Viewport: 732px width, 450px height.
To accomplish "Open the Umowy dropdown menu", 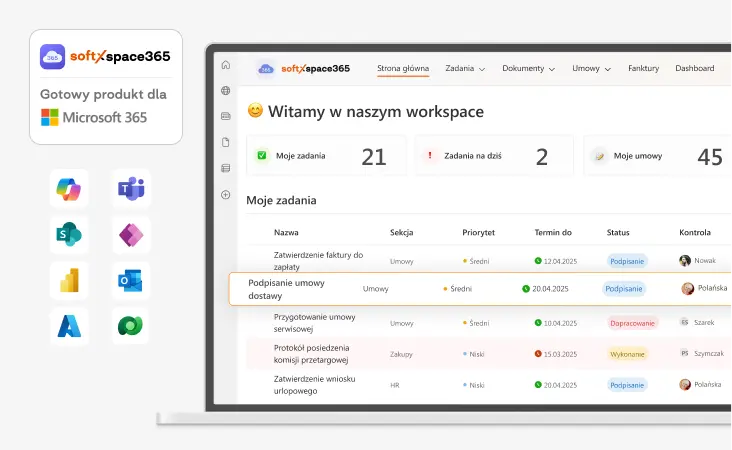I will (x=591, y=69).
